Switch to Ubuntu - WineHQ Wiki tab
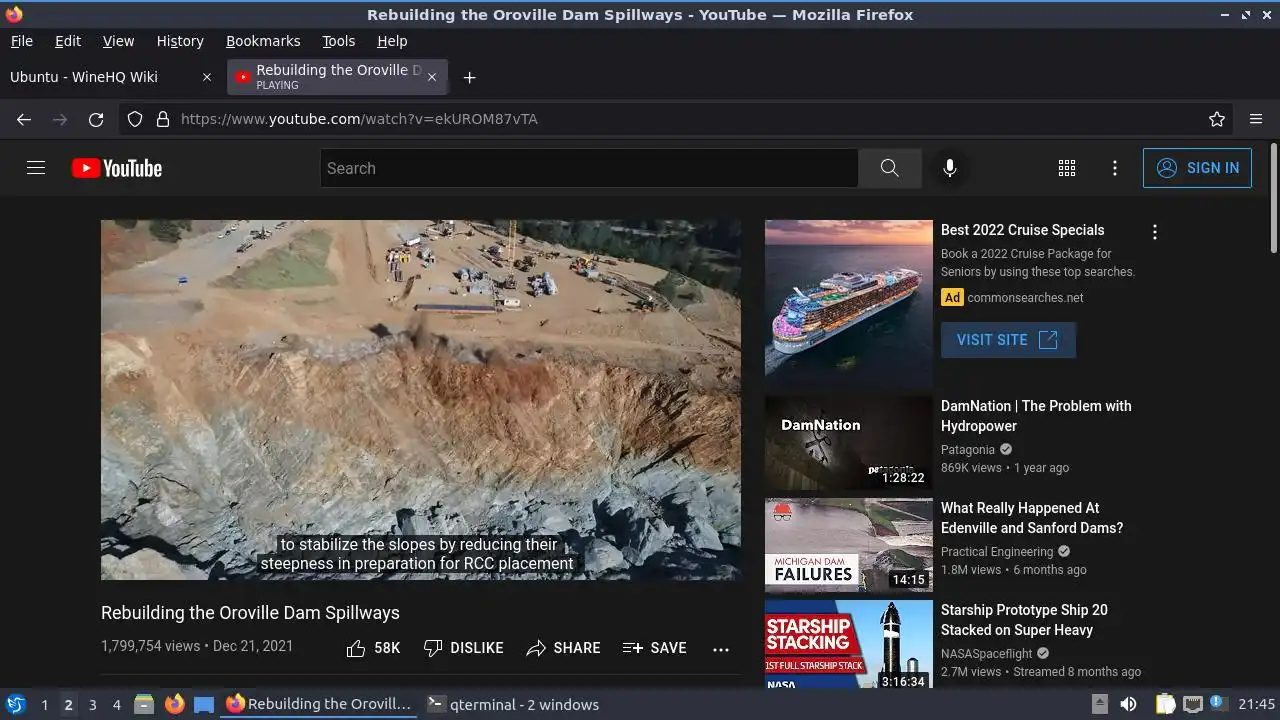The height and width of the screenshot is (720, 1280). pyautogui.click(x=84, y=77)
